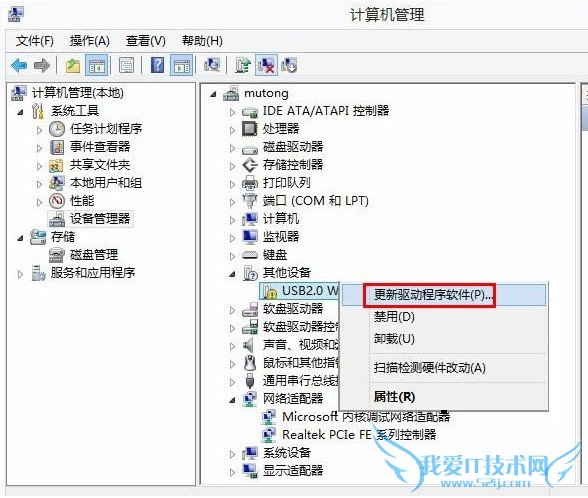Click the blue Back arrow toolbar icon
This screenshot has height=498, width=588.
coord(19,66)
